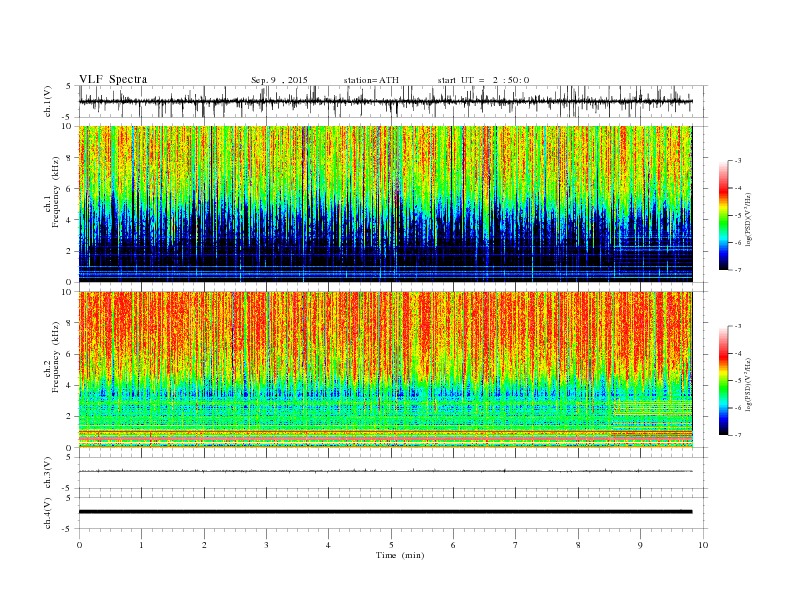Click the "6" kHz tick on ch.2 frequency axis
This screenshot has height=612, width=792.
tap(69, 354)
